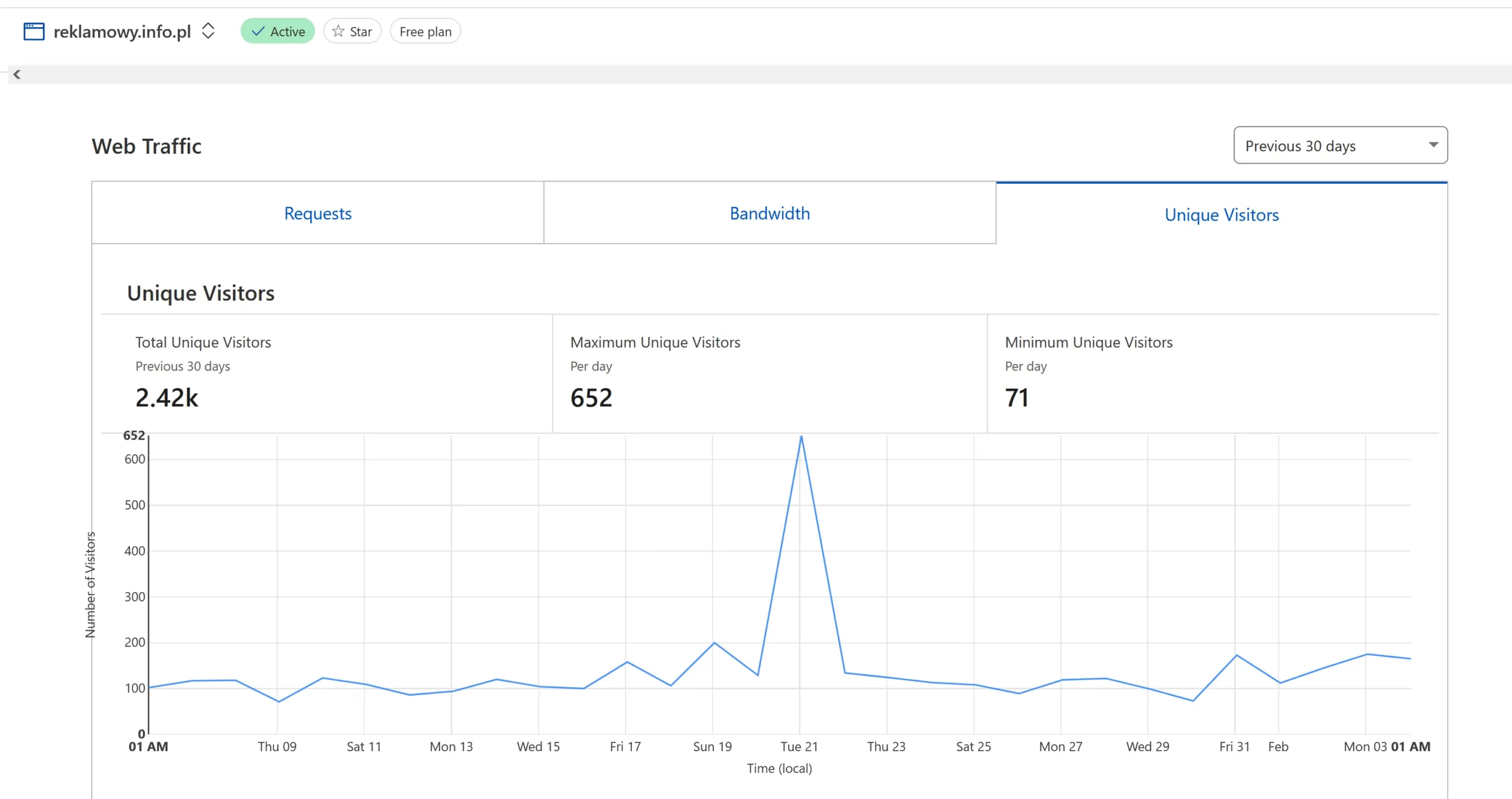Click the Star outline icon
This screenshot has width=1512, height=799.
338,31
